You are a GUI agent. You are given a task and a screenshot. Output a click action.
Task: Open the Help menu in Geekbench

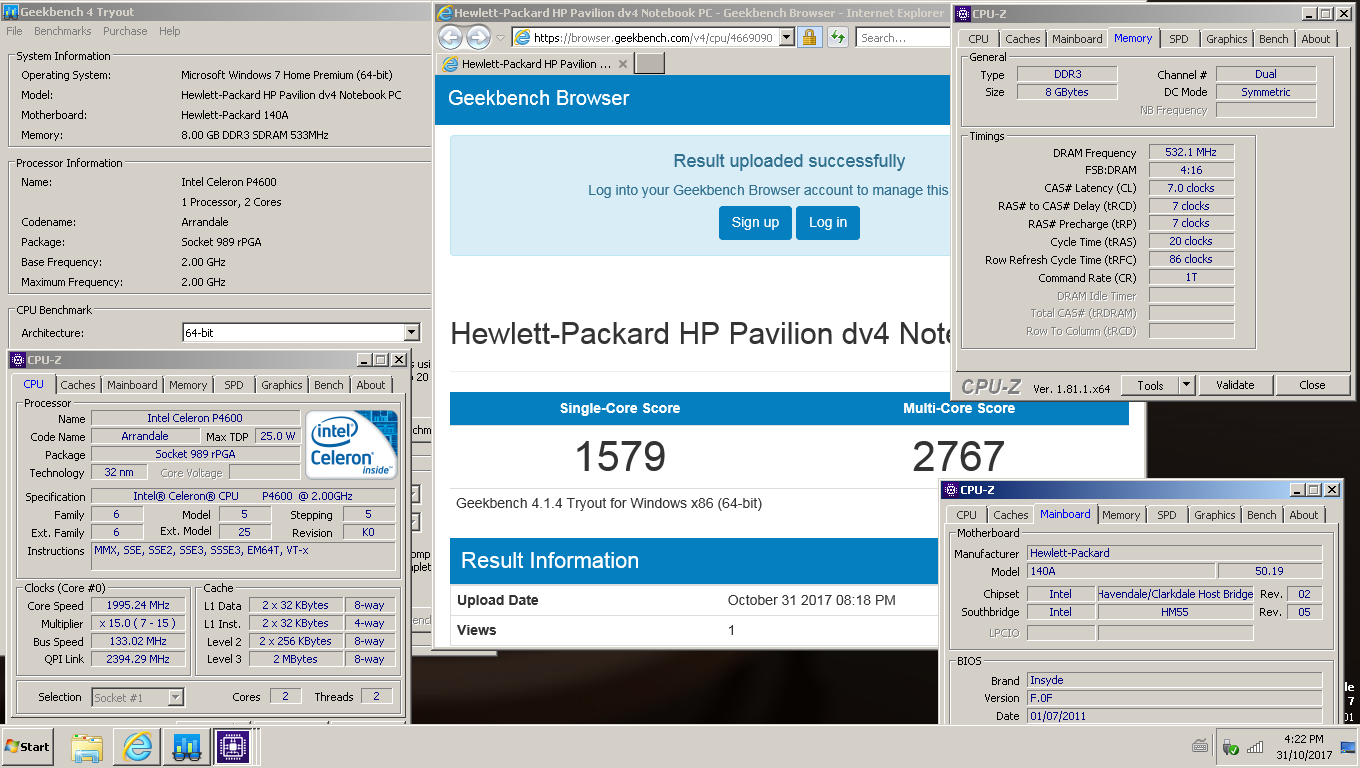click(170, 31)
